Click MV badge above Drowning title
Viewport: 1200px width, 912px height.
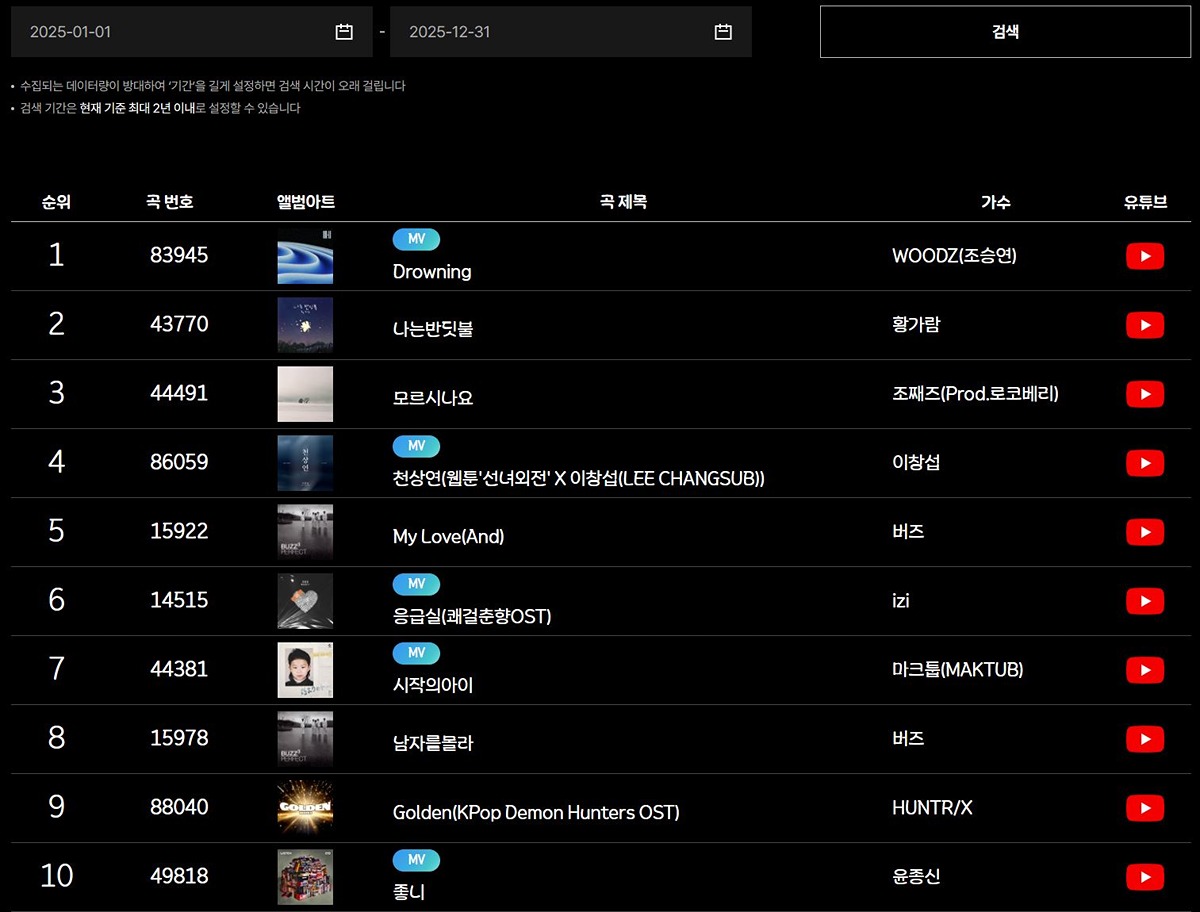[x=416, y=239]
